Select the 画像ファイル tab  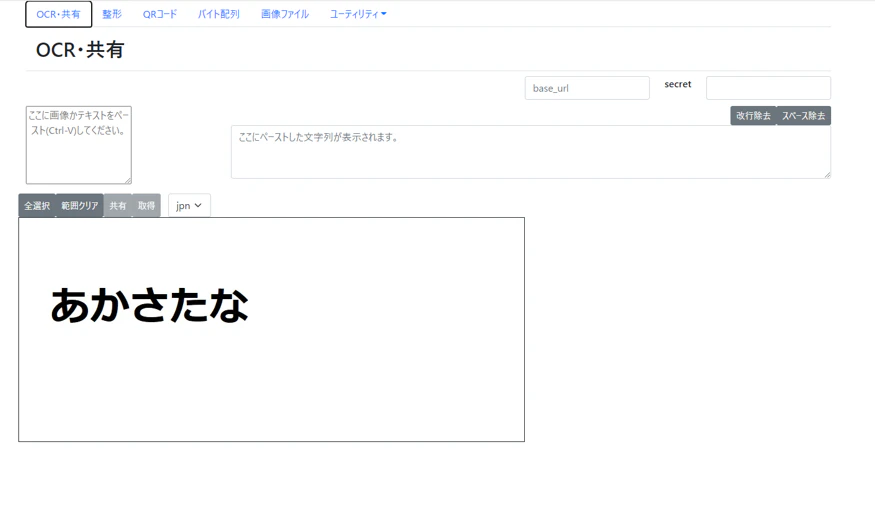[285, 15]
